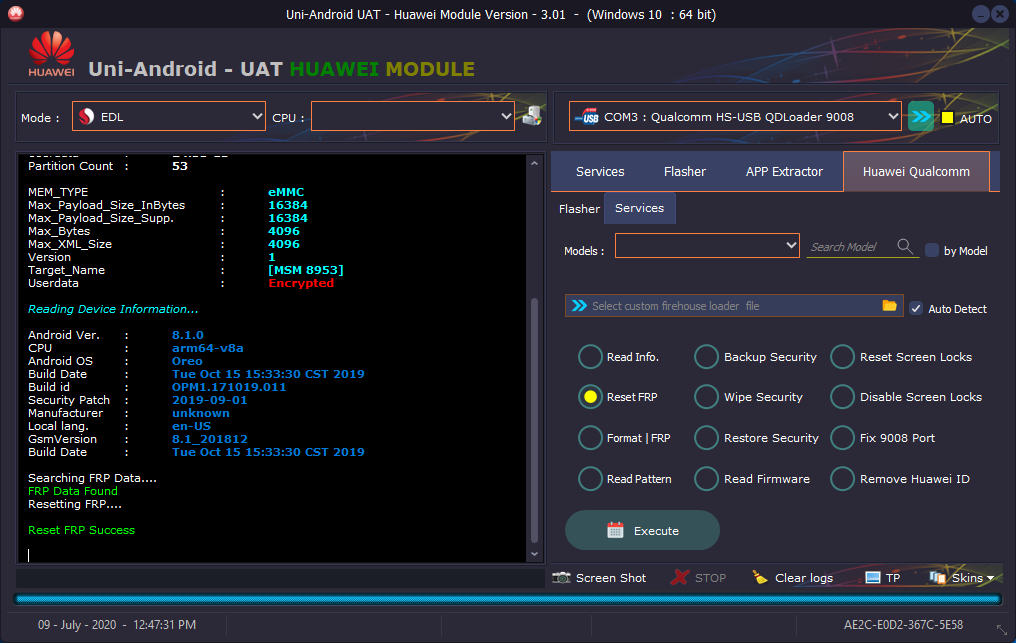Toggle the AUTO yellow checkbox
The height and width of the screenshot is (643, 1016).
947,118
